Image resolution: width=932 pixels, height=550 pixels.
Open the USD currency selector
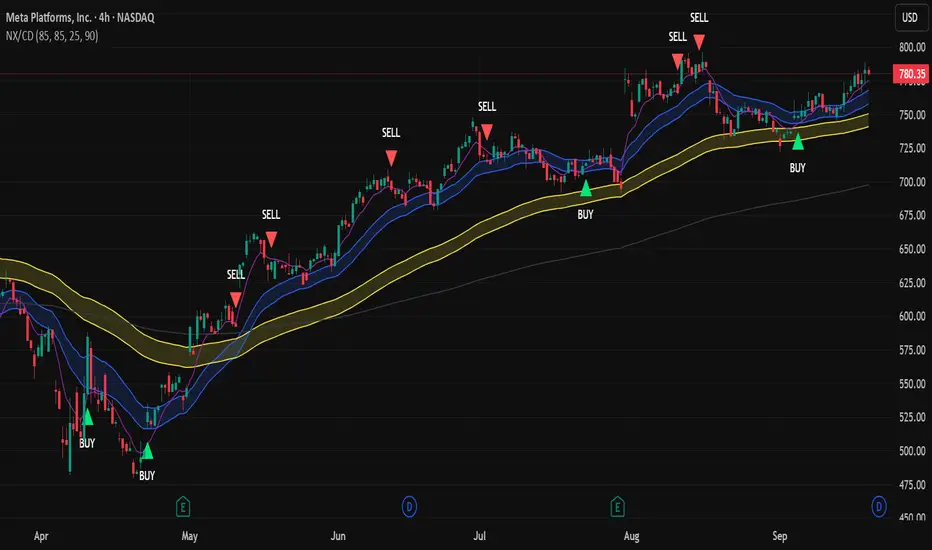tap(910, 17)
